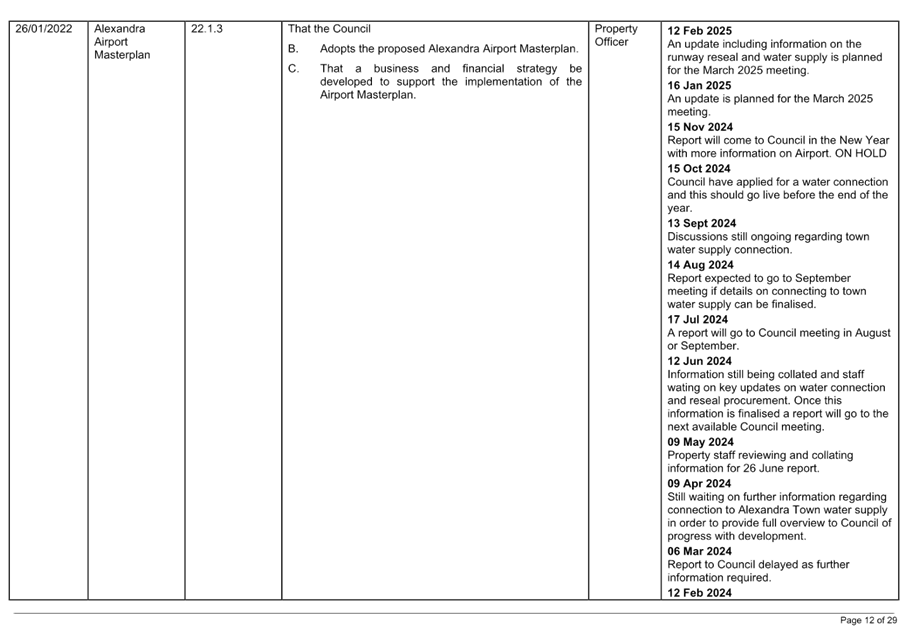
Task: Click the 16 Jan 2025 heading
Action: tap(699, 85)
